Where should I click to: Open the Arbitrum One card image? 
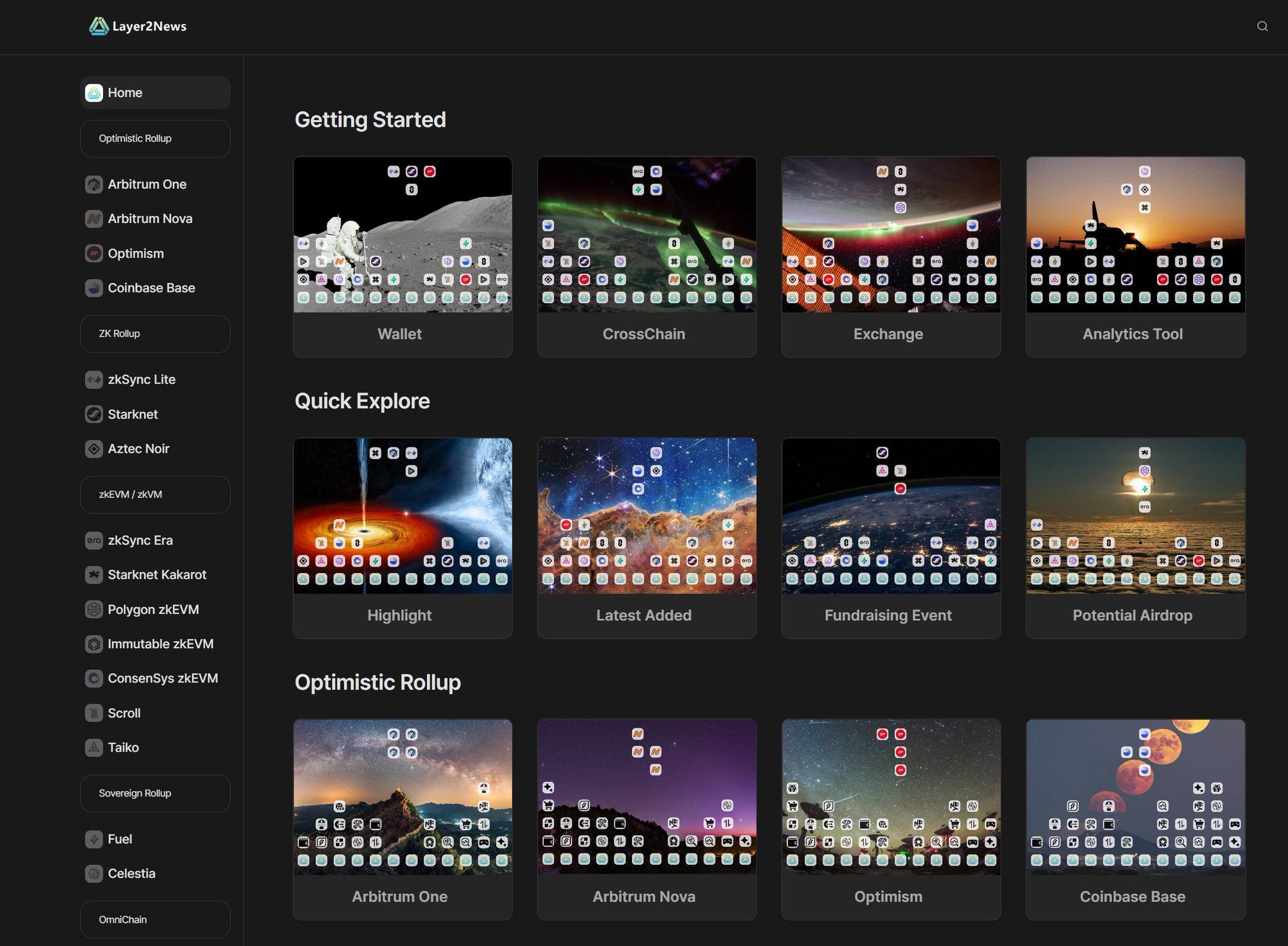pos(402,797)
